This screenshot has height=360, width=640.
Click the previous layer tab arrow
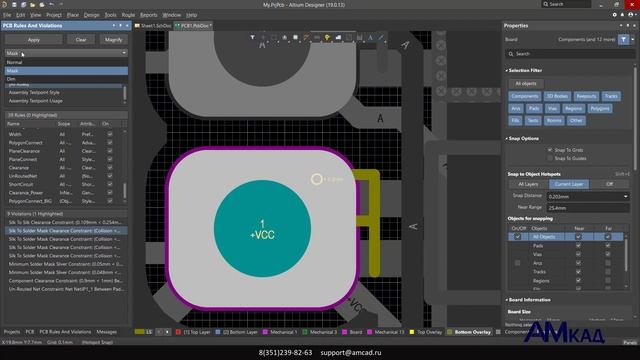[159, 332]
